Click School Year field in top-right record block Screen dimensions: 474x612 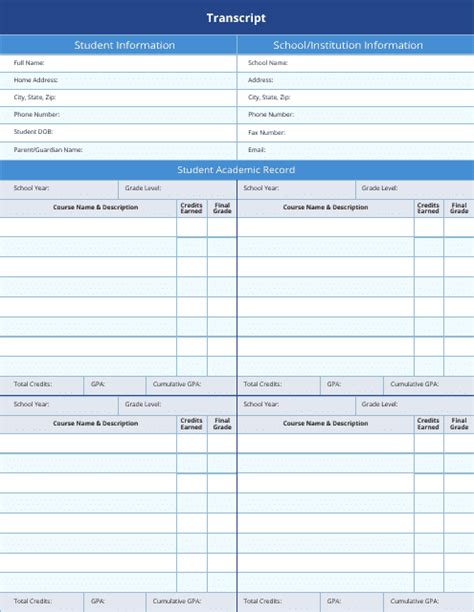pyautogui.click(x=296, y=189)
